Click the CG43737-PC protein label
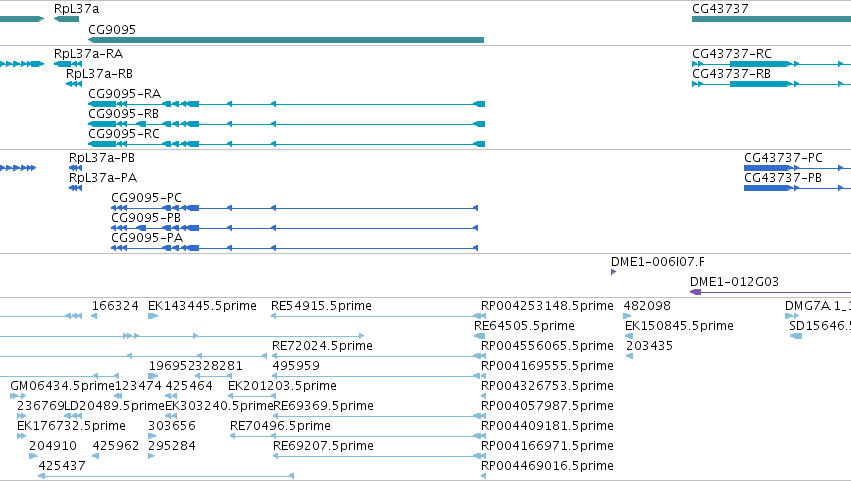Screen dimensions: 851x481 point(783,158)
